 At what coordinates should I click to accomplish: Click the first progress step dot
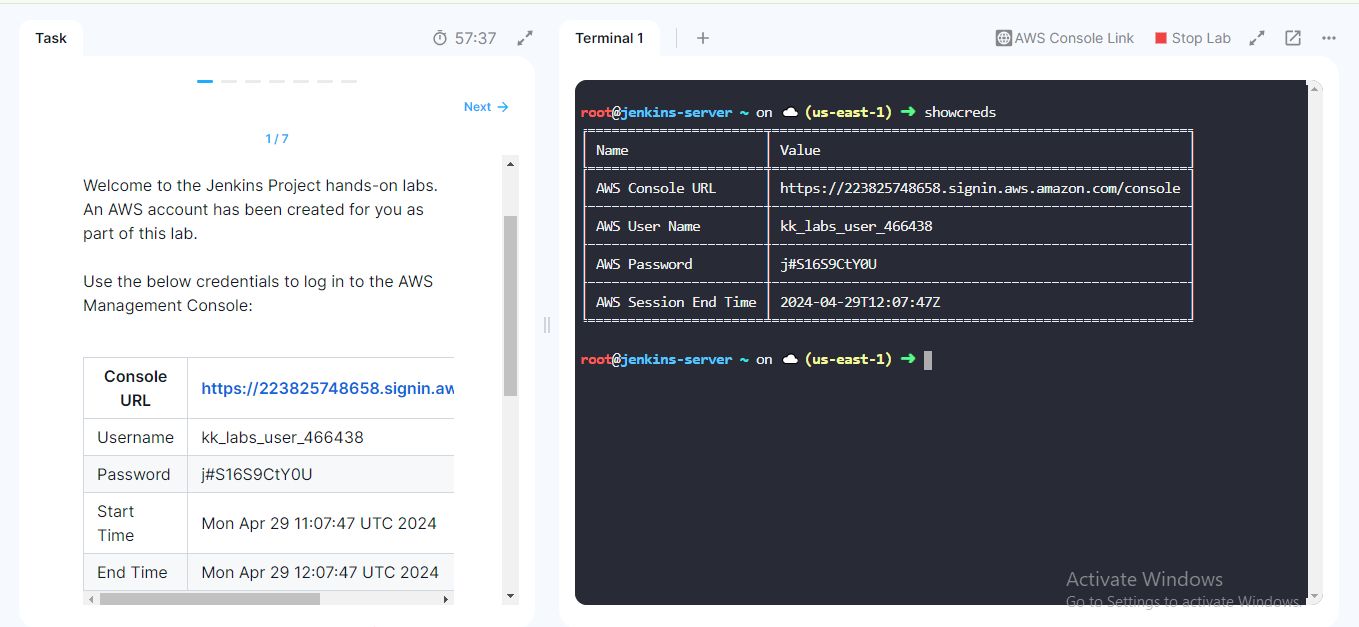point(205,81)
